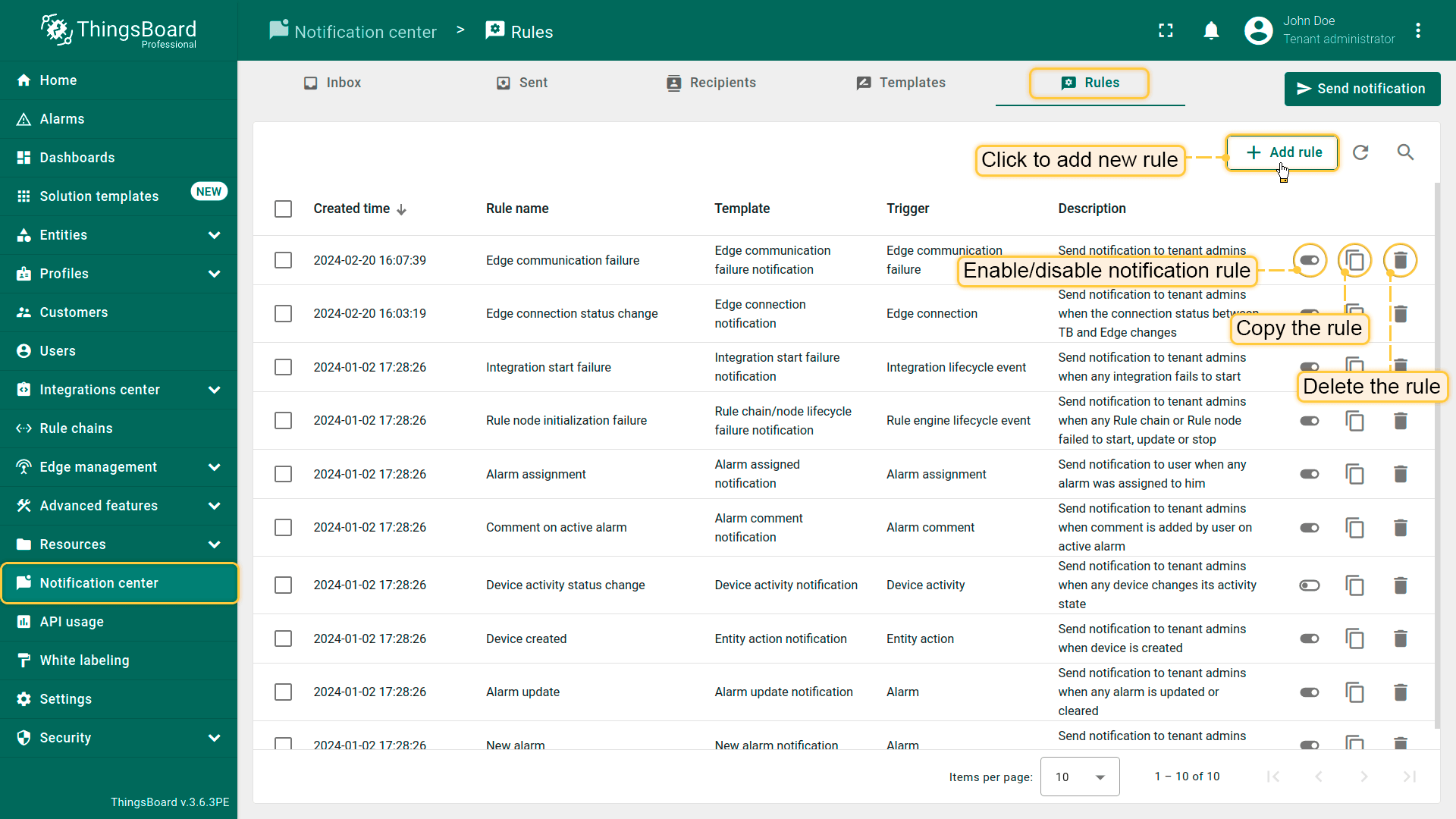This screenshot has width=1456, height=819.
Task: Enable the Device activity status change rule
Action: (x=1310, y=585)
